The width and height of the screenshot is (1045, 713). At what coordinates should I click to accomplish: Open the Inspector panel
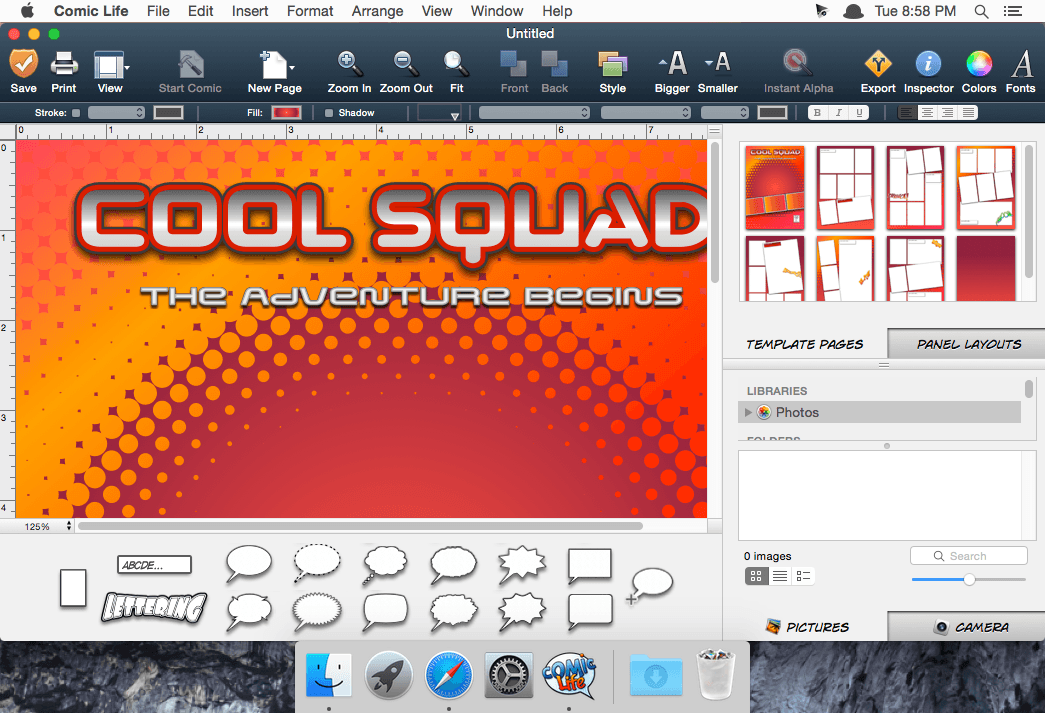pos(928,65)
